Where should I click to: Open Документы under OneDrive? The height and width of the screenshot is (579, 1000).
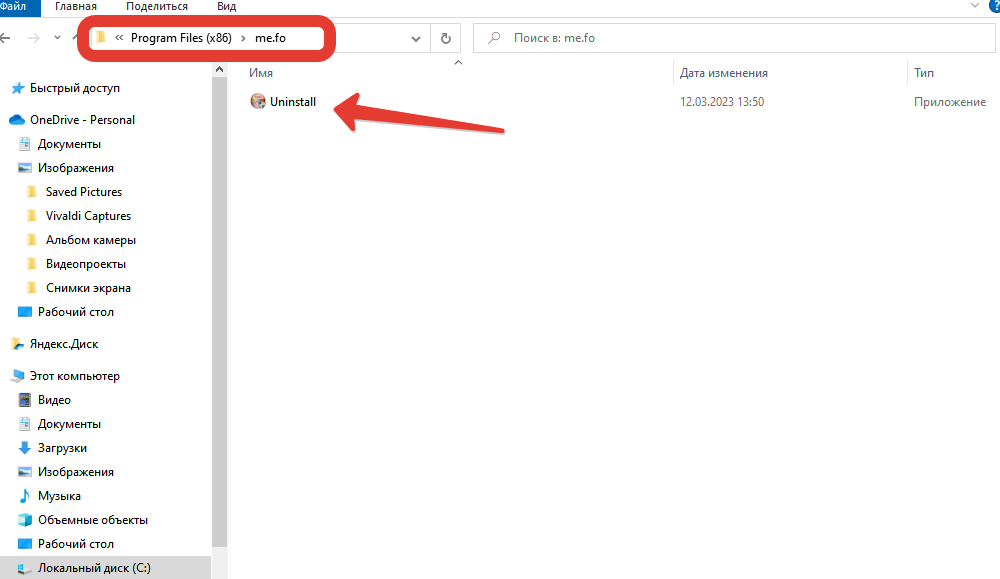[69, 144]
